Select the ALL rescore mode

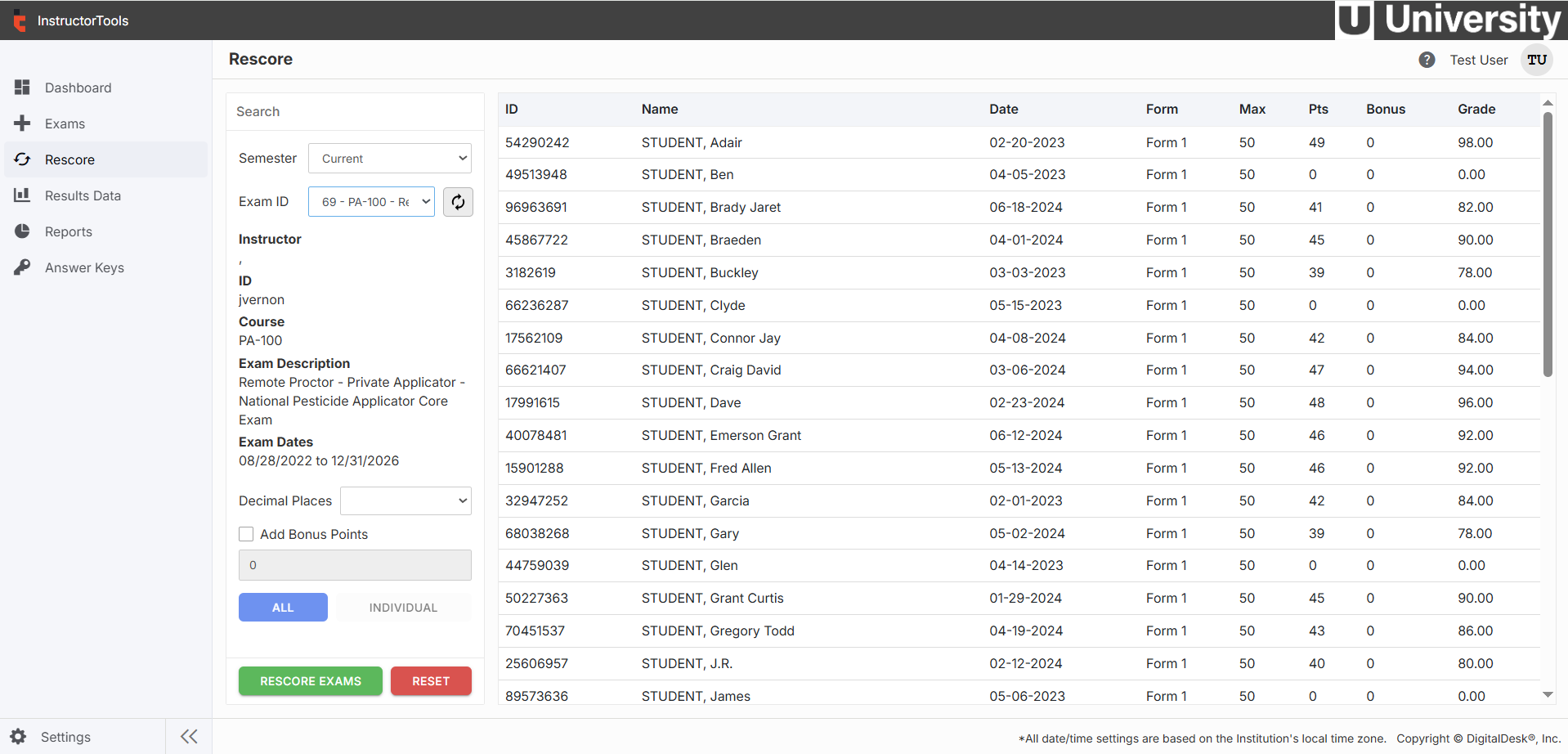(283, 608)
